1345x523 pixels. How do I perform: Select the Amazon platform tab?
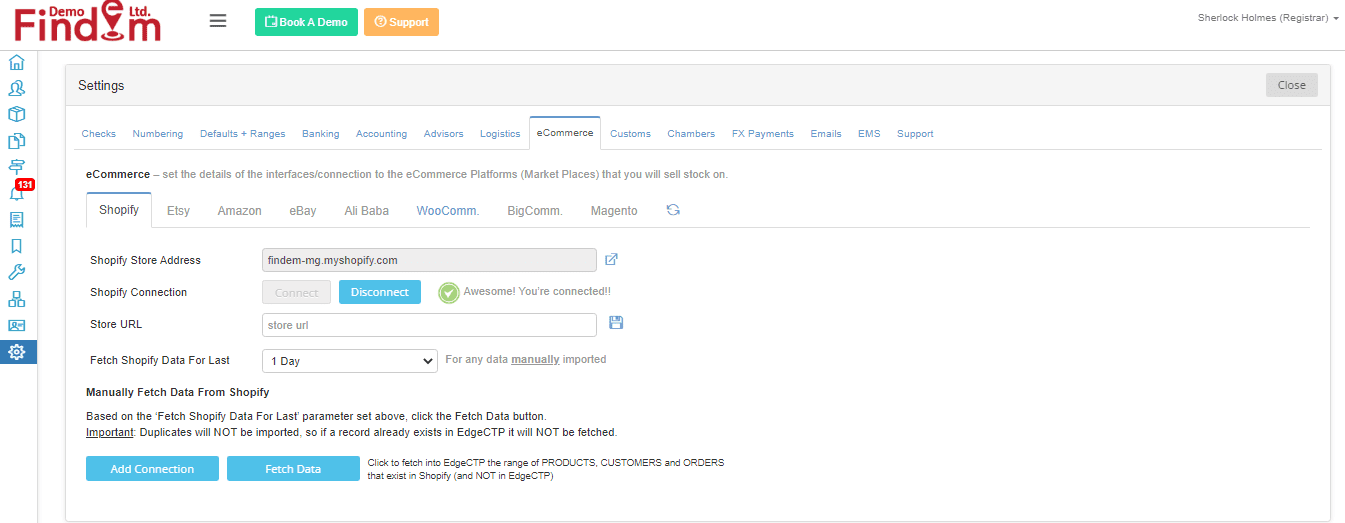click(240, 211)
